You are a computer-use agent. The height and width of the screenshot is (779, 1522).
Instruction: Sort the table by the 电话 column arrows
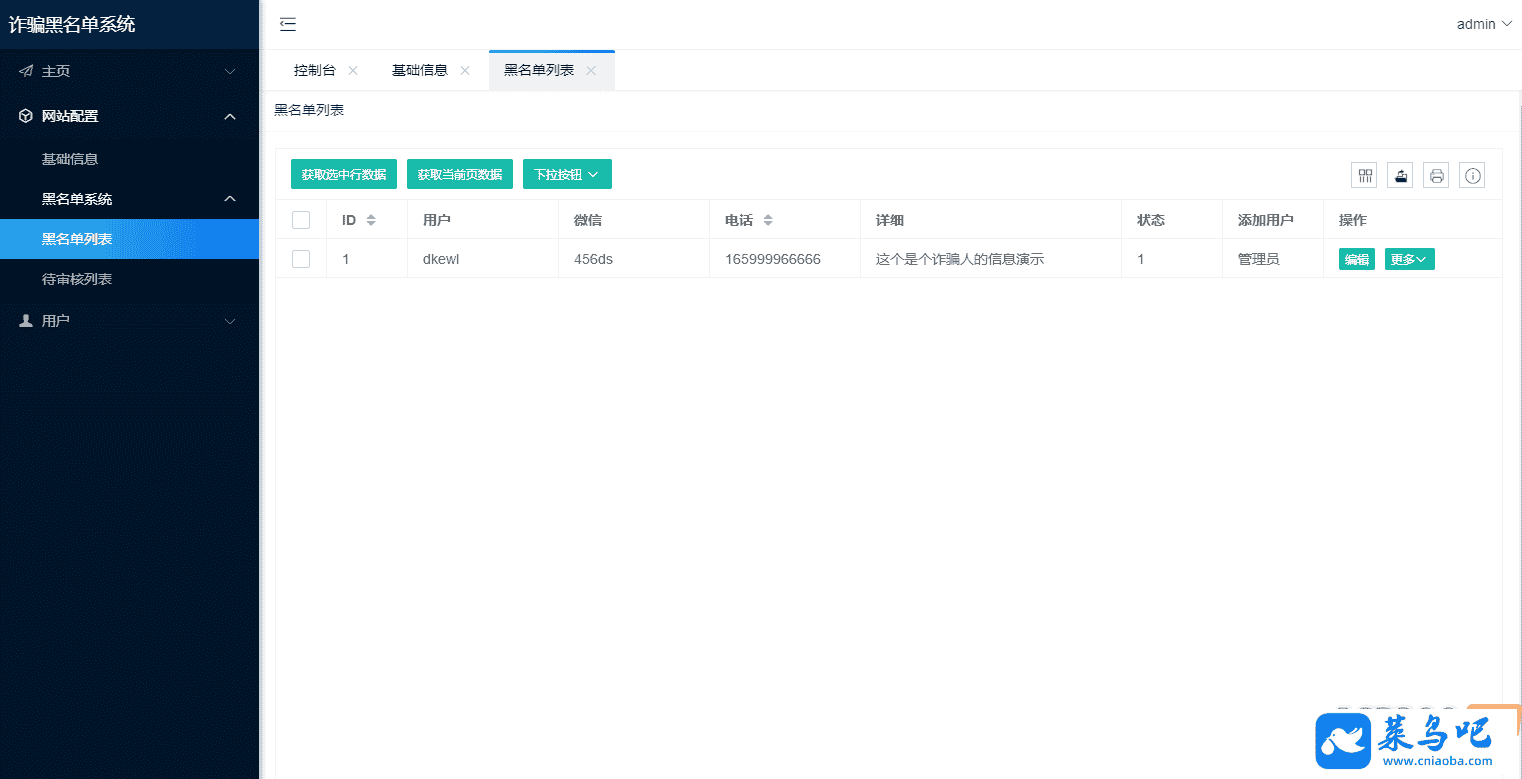click(x=768, y=220)
